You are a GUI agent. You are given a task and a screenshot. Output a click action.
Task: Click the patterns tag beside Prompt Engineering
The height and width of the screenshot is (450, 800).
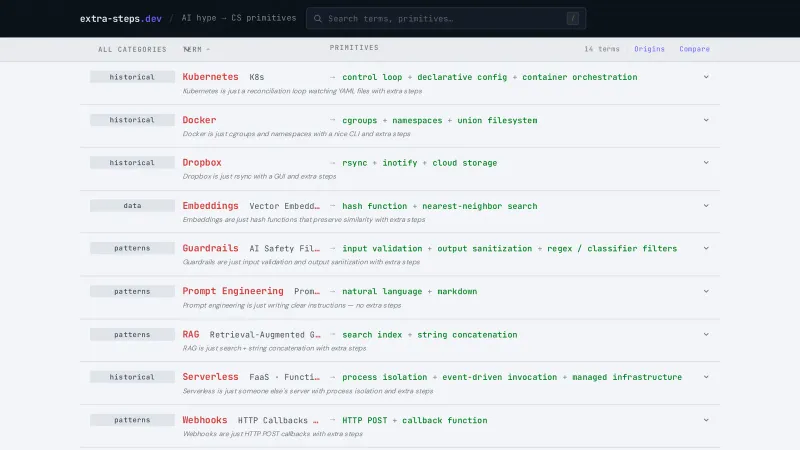click(132, 292)
